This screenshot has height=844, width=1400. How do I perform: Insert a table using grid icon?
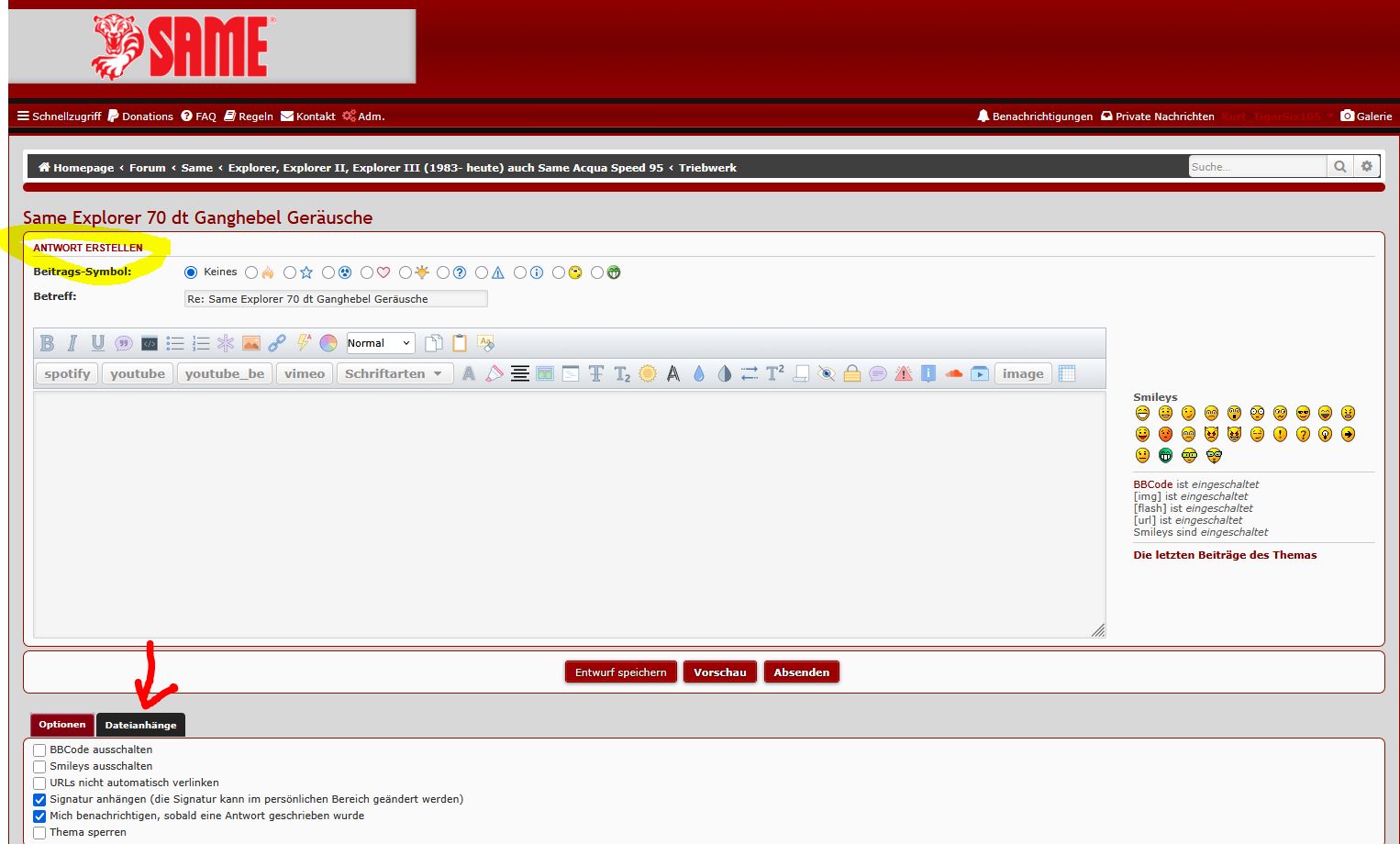pos(1067,373)
